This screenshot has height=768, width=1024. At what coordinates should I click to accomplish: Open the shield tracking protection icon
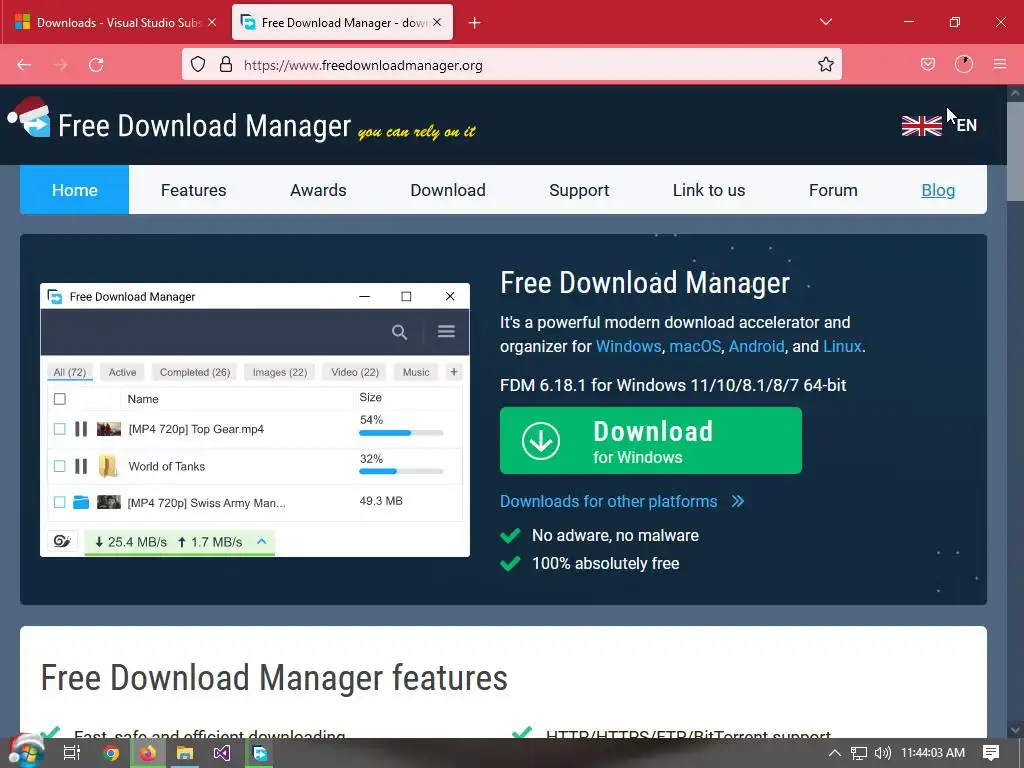198,64
